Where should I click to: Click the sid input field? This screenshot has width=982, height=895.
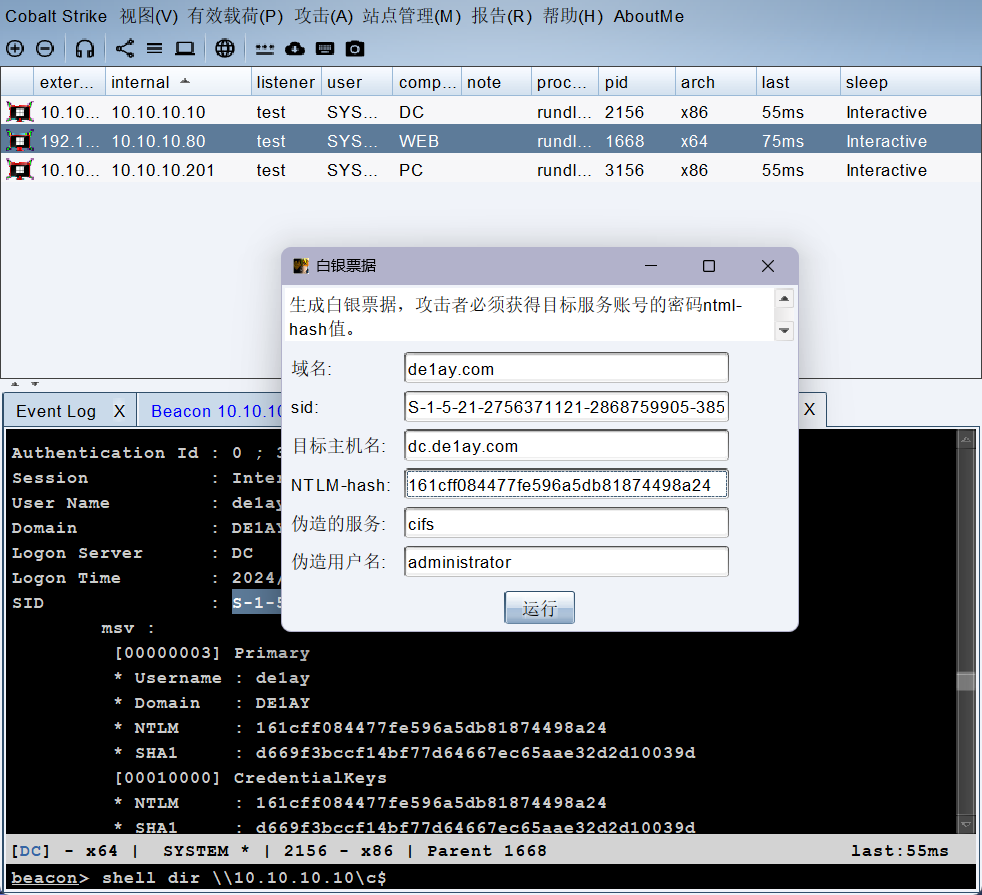click(x=566, y=407)
